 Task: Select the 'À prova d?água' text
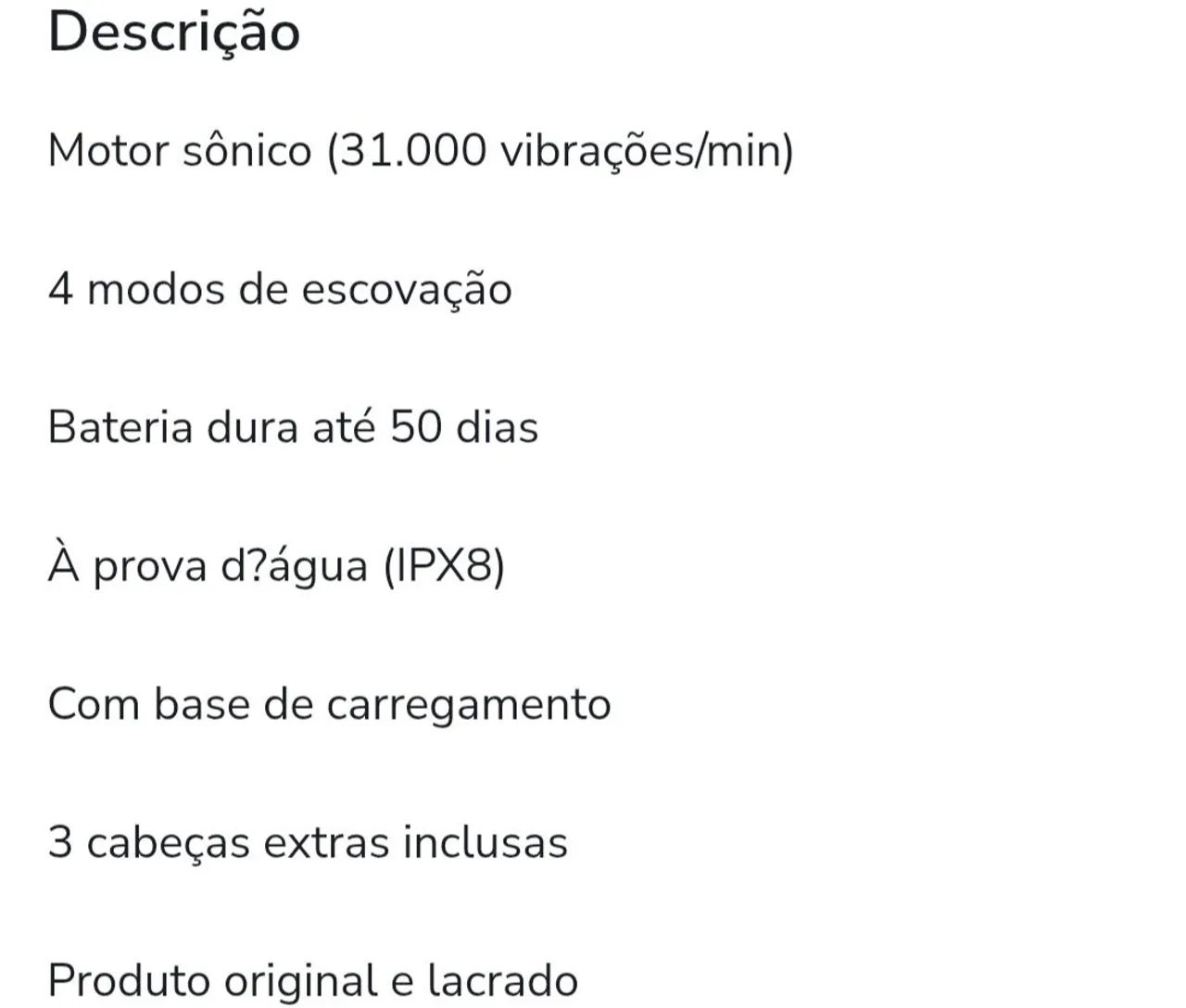208,565
